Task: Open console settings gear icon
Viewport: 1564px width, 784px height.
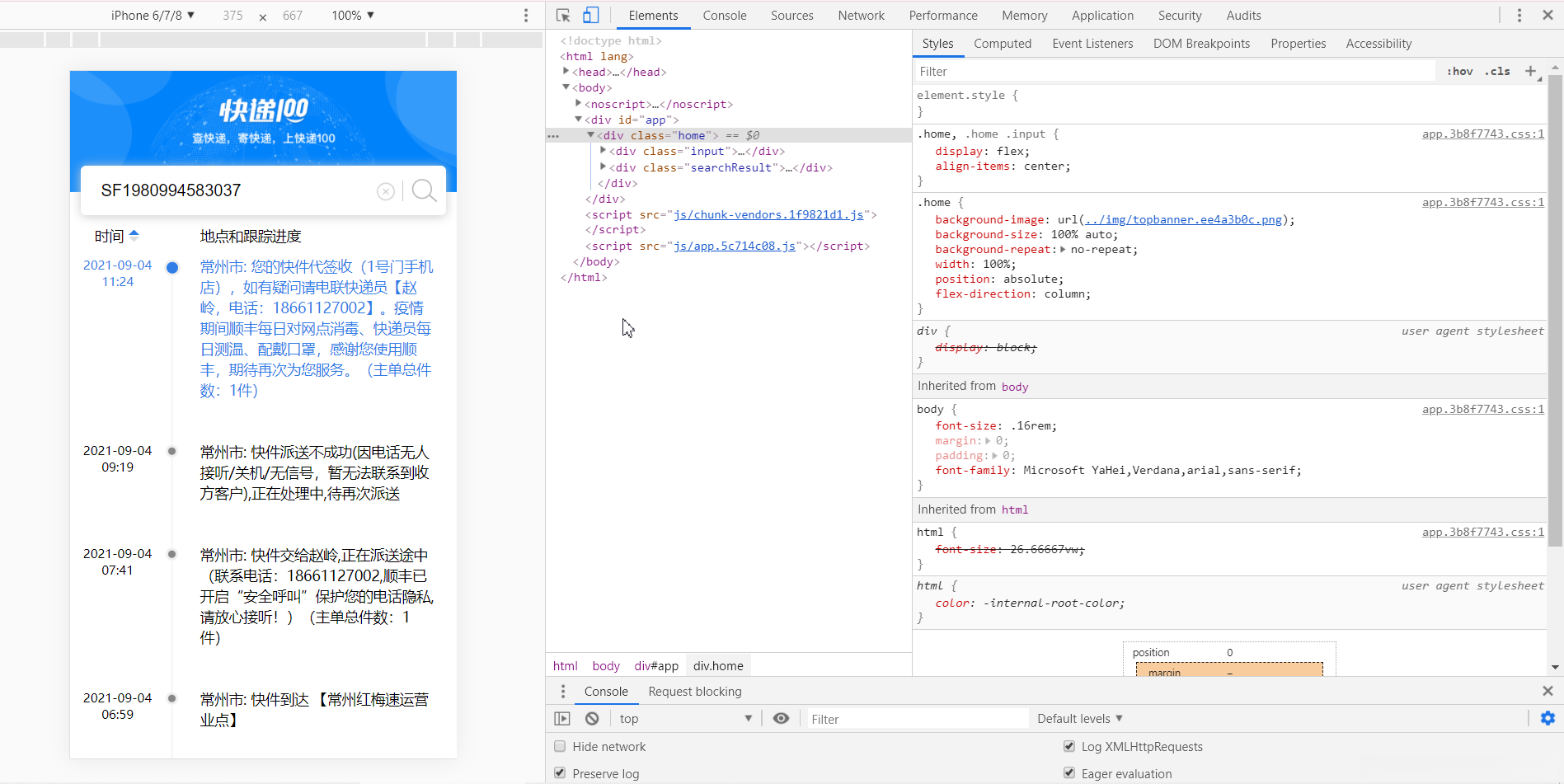Action: point(1548,719)
